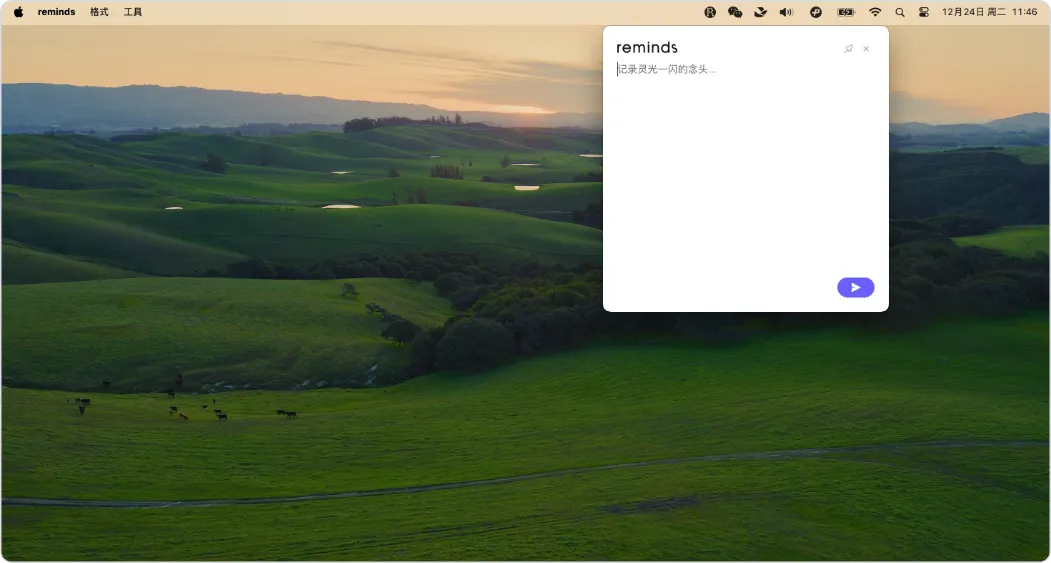Open the 格式 menu

pyautogui.click(x=99, y=12)
